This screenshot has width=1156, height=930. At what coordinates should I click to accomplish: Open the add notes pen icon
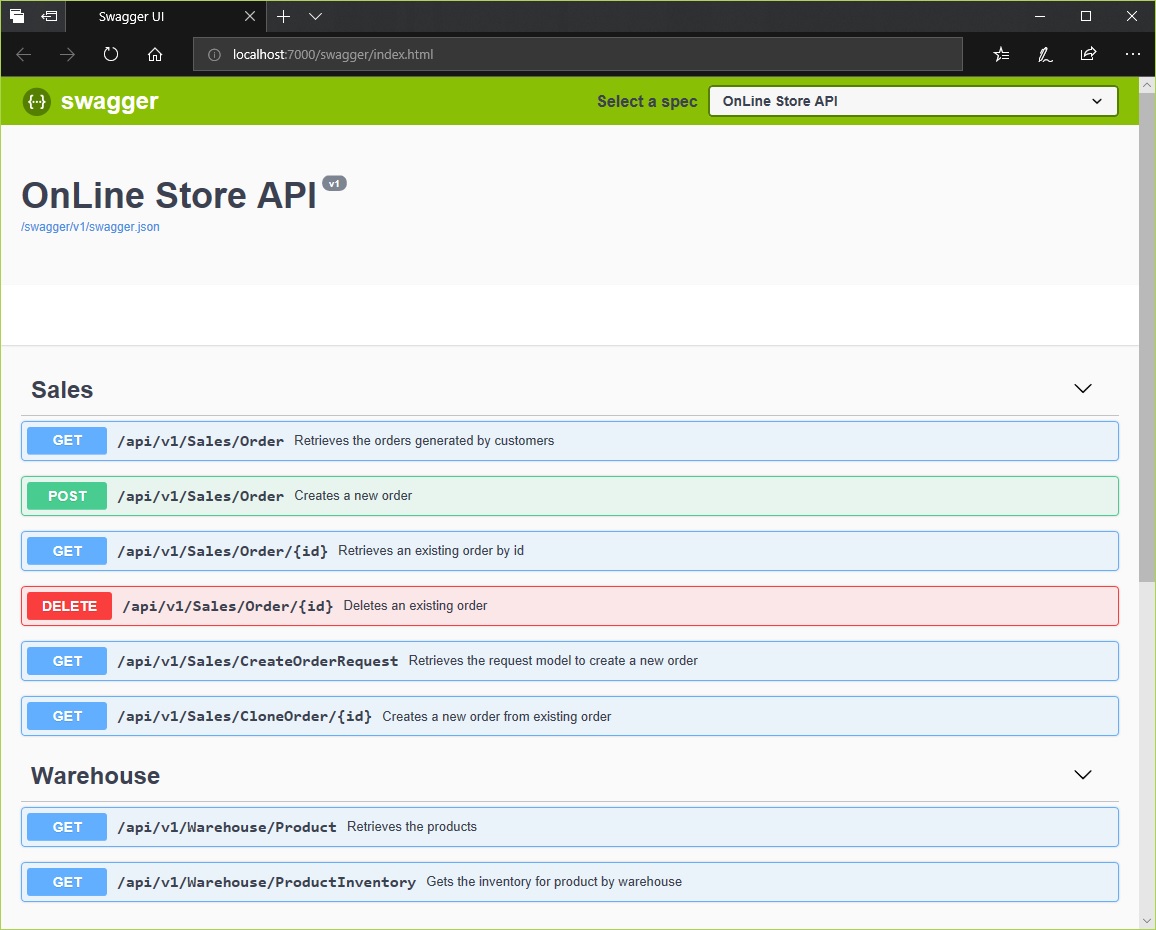(1045, 55)
